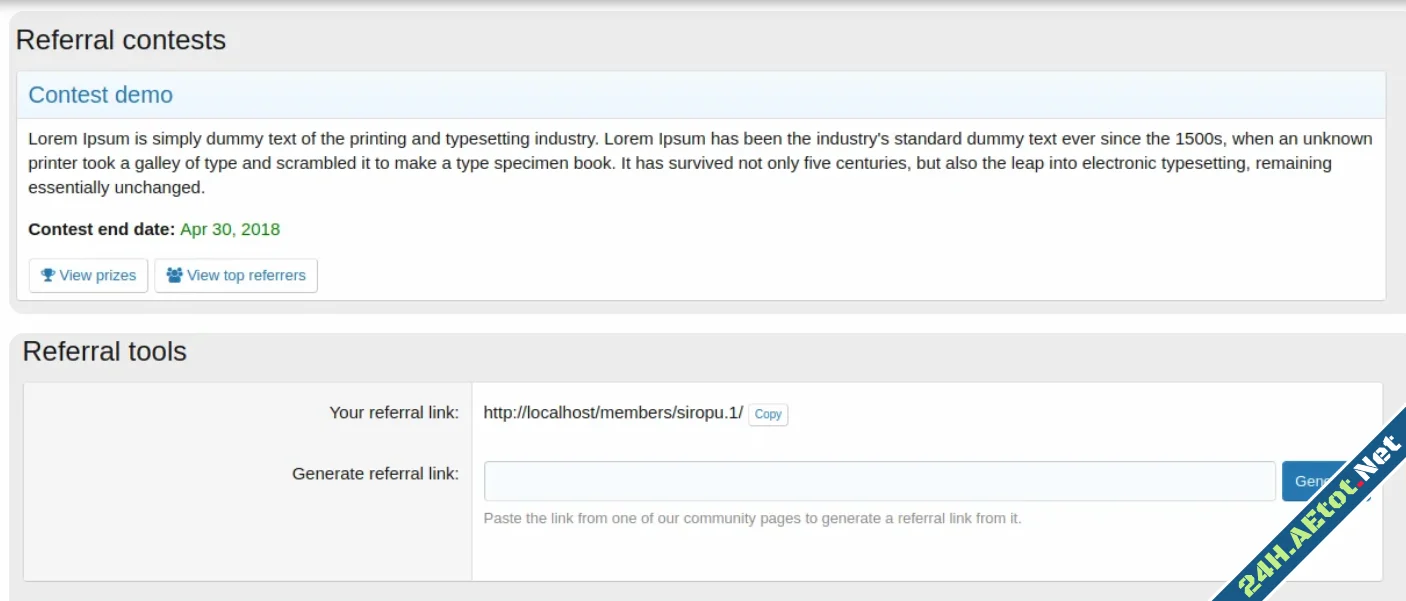This screenshot has height=601, width=1406.
Task: Click the http://localhost/members/siropu.1/ referral URL text
Action: pos(613,413)
